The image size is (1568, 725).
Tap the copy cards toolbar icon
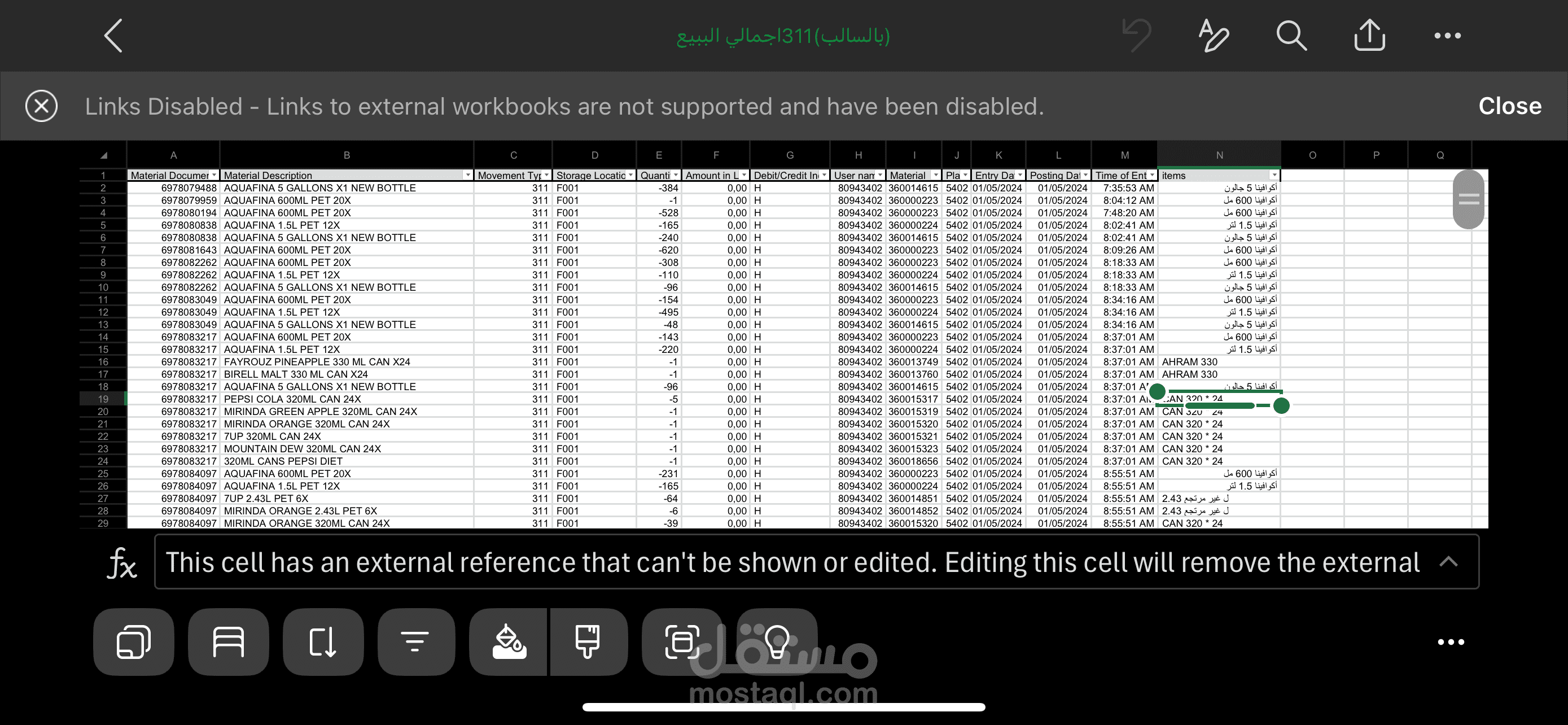[x=134, y=641]
